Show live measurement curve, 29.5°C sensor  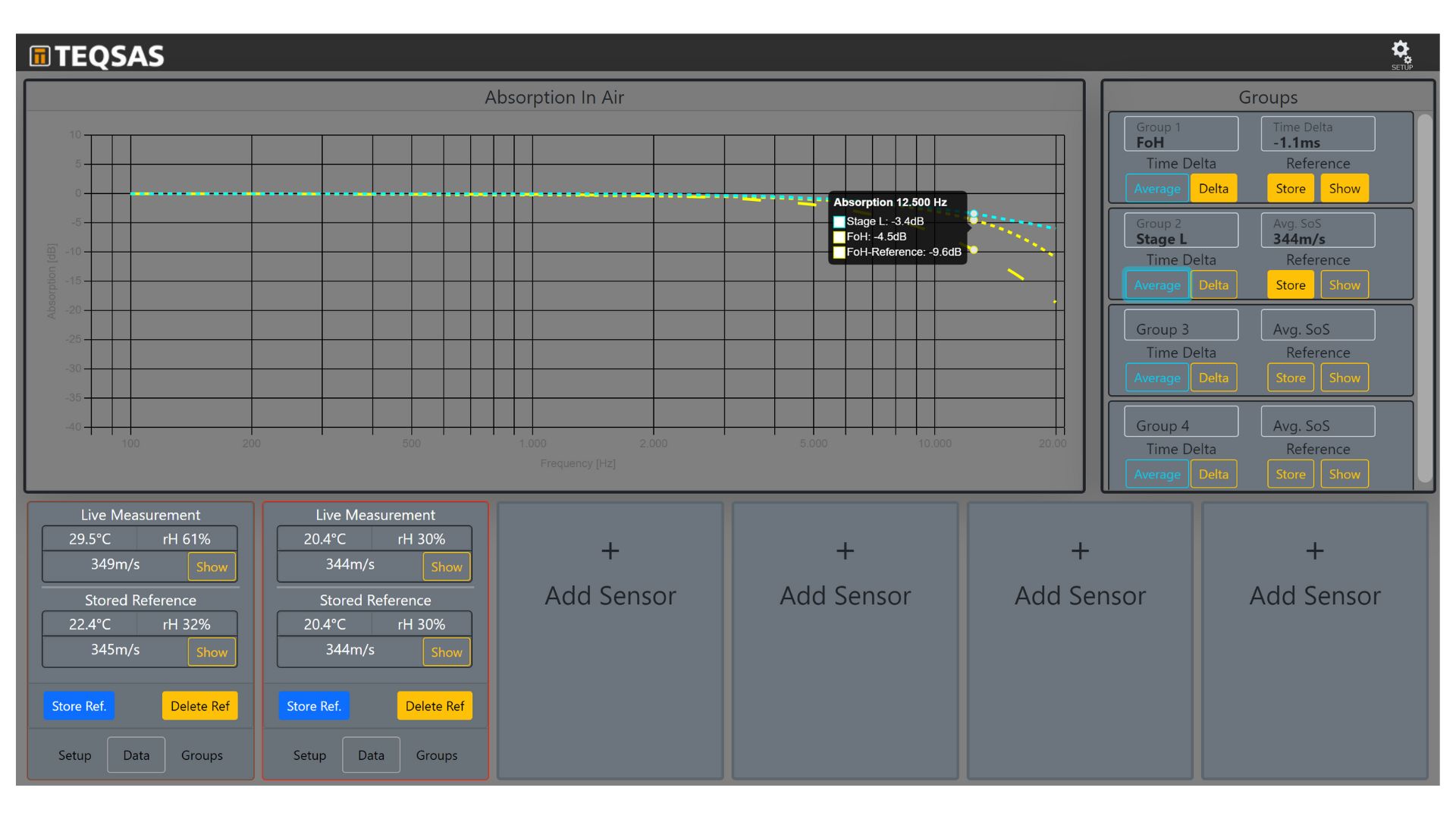pos(212,567)
